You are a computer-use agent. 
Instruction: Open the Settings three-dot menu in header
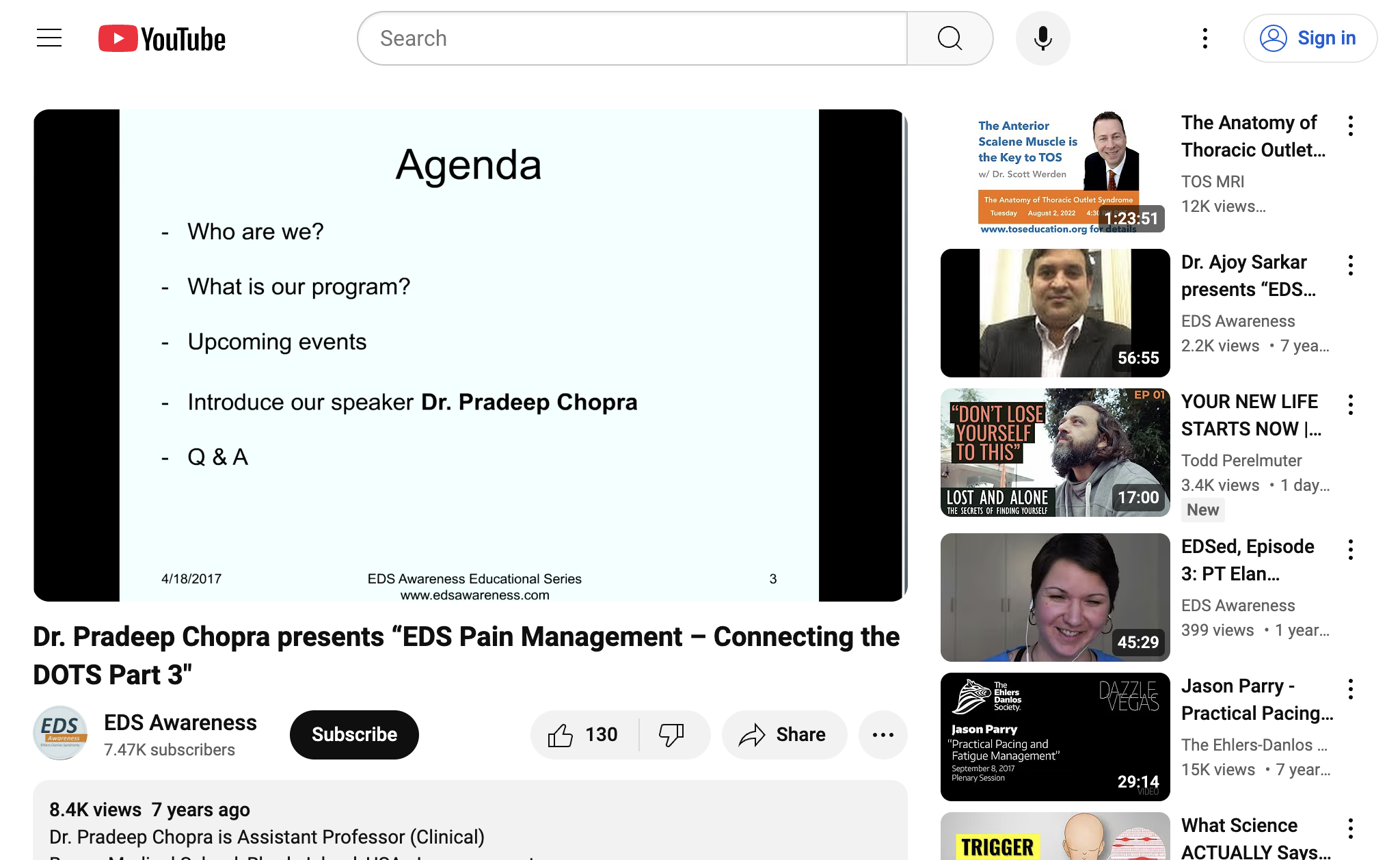1205,38
